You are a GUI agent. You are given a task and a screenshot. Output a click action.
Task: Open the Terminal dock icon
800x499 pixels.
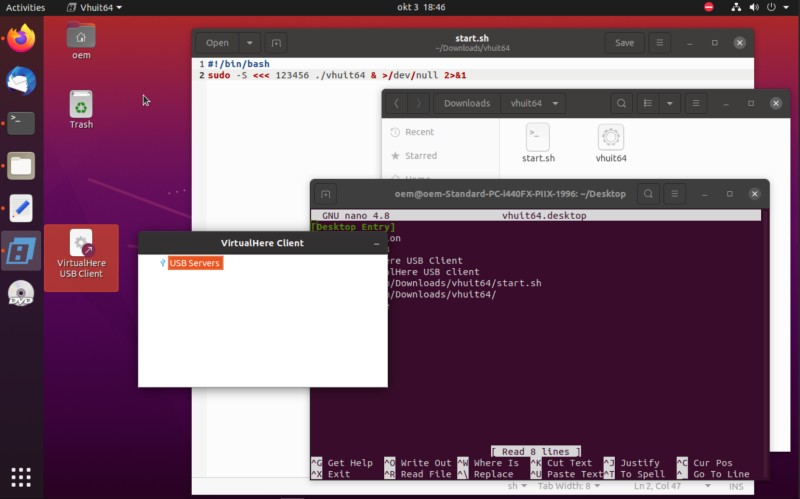(21, 123)
